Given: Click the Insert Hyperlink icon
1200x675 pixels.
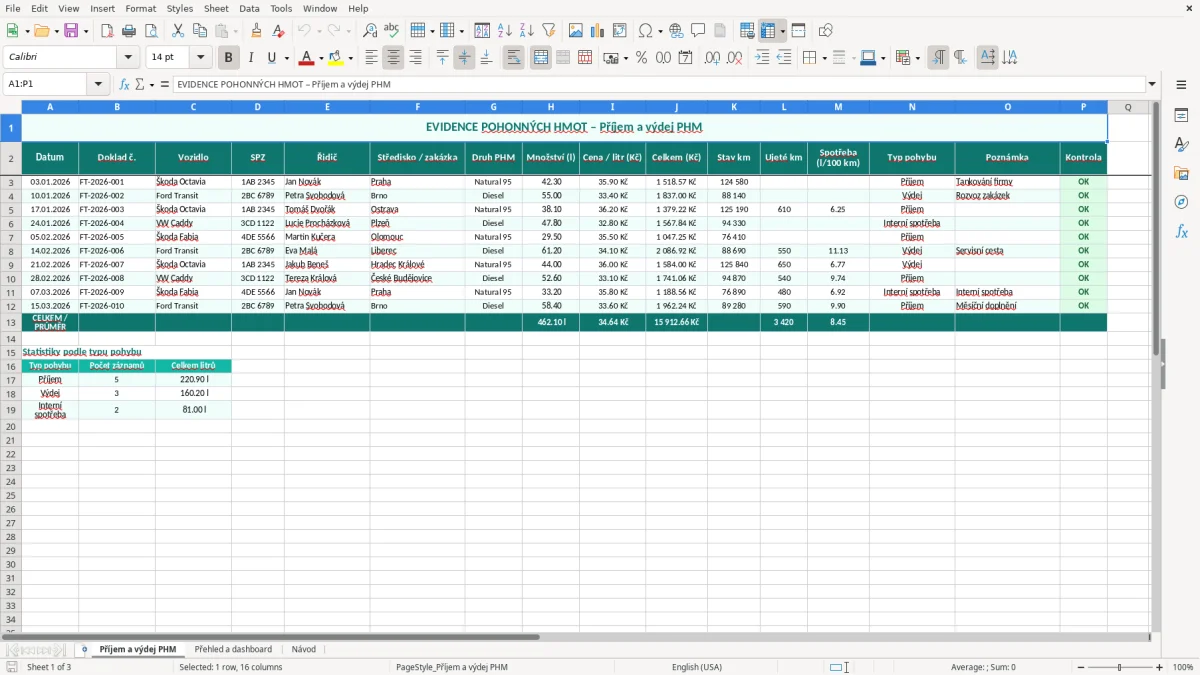Looking at the screenshot, I should click(x=677, y=31).
